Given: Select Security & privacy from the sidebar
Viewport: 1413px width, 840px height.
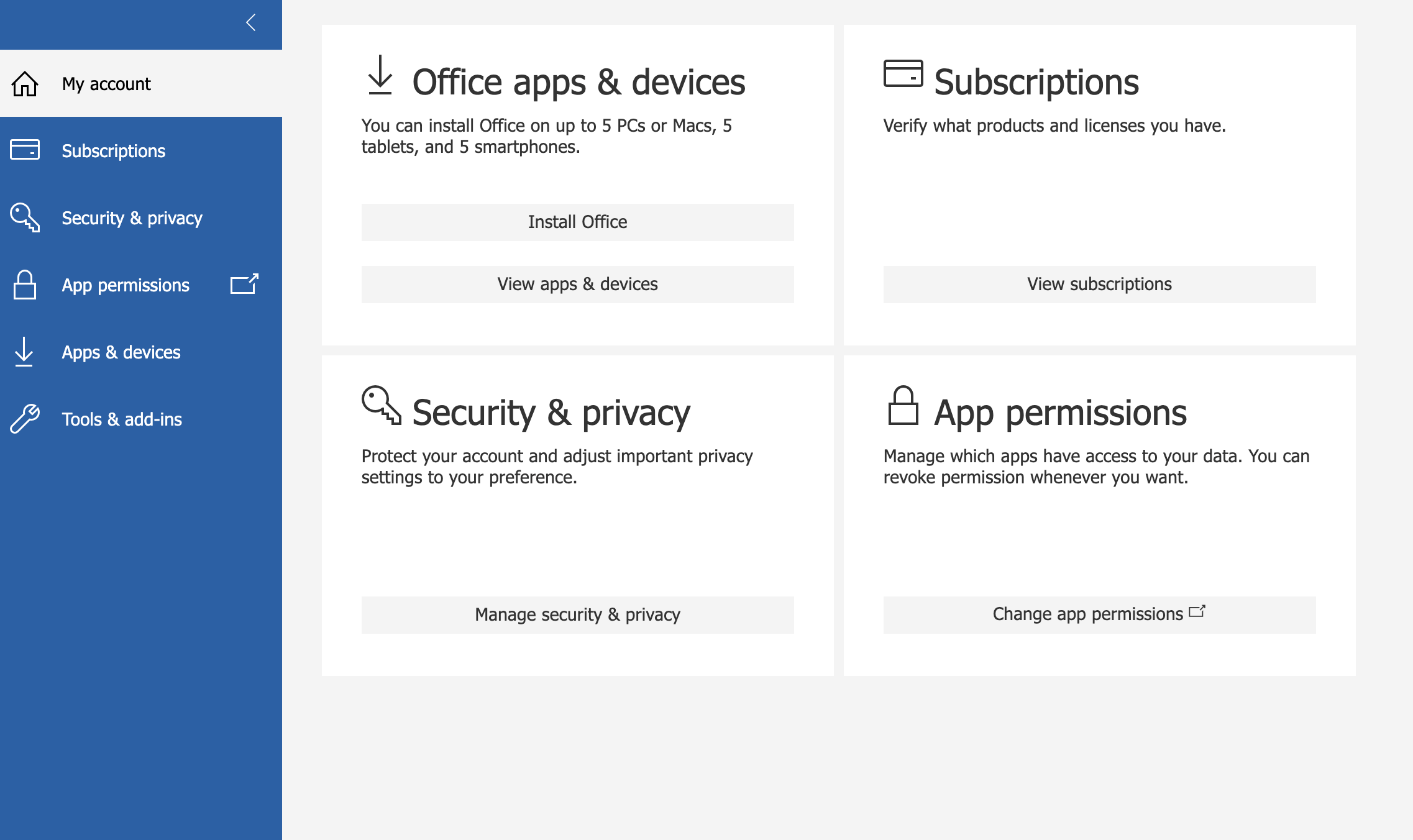Looking at the screenshot, I should pos(141,217).
